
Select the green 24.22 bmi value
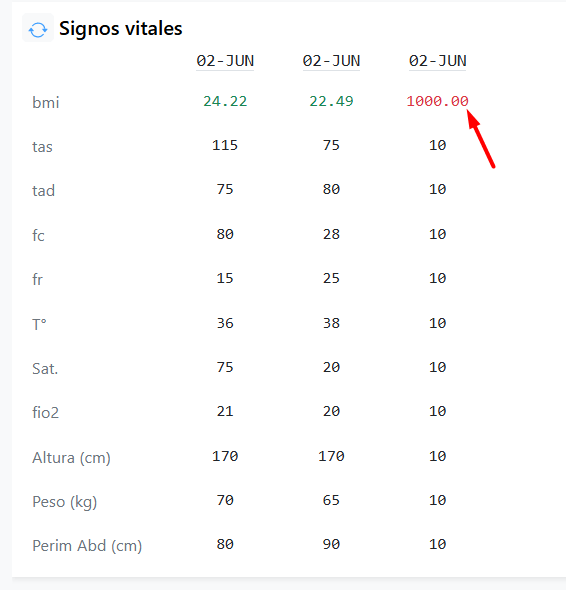pyautogui.click(x=225, y=101)
